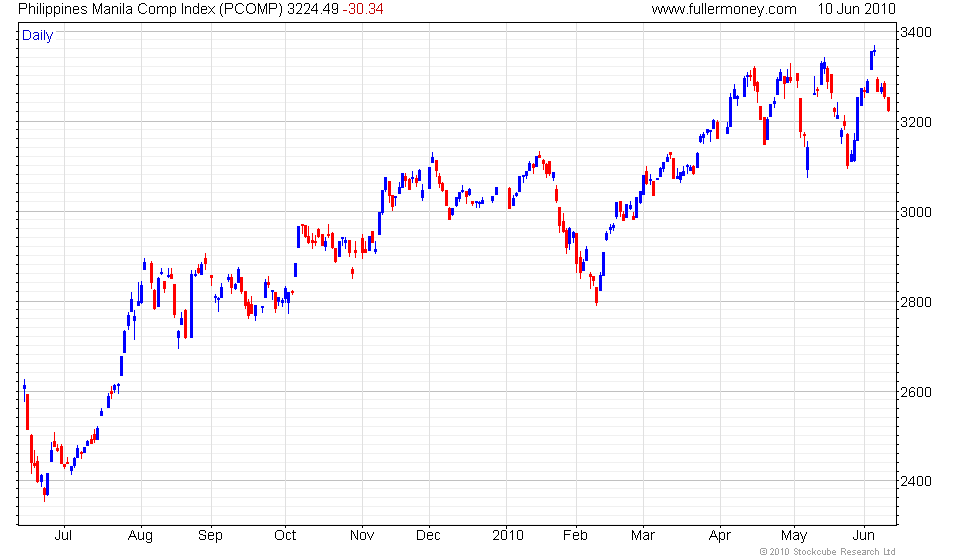Click the '2010' year label
The image size is (980, 560).
508,536
